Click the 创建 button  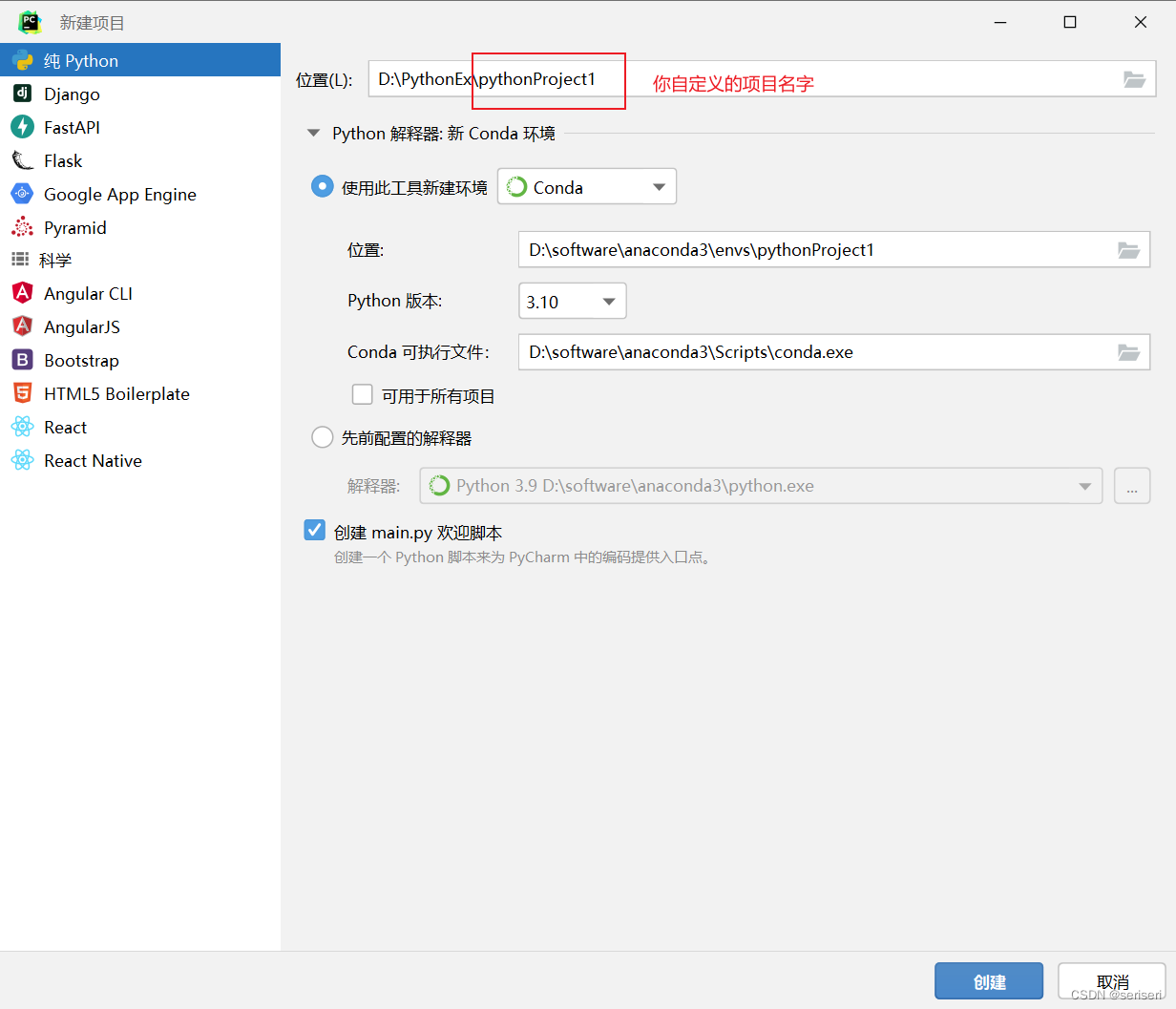coord(989,981)
